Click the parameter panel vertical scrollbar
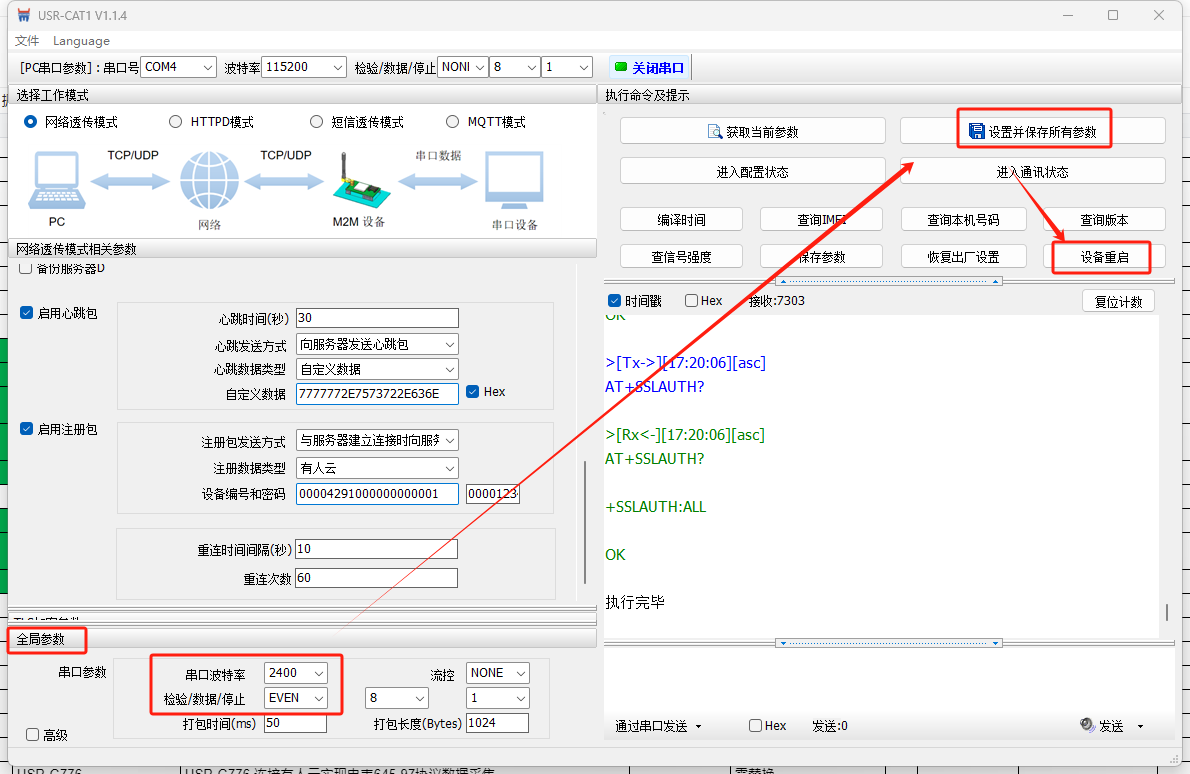1190x774 pixels. click(586, 520)
